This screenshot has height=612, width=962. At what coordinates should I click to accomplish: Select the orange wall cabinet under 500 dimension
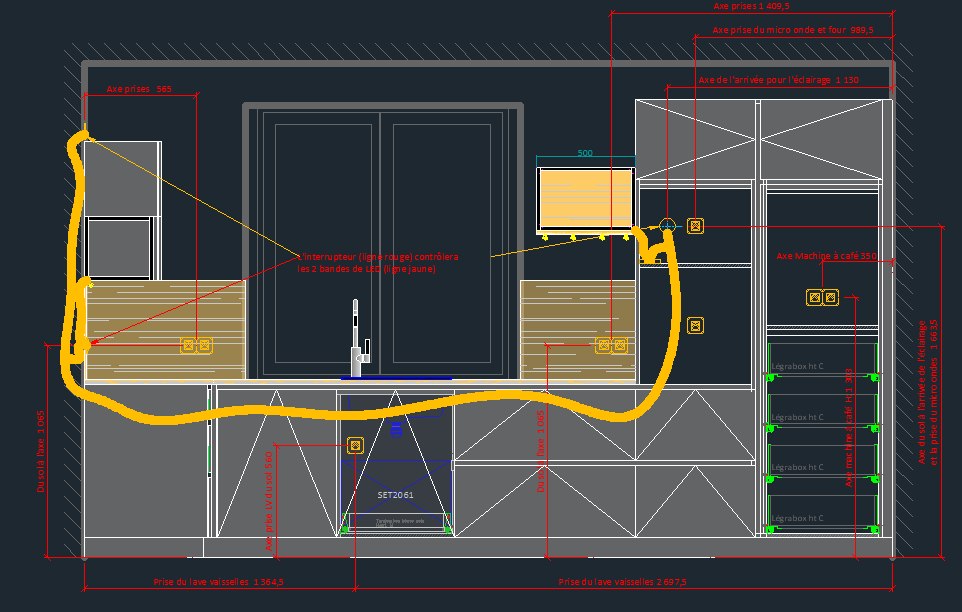pyautogui.click(x=585, y=198)
